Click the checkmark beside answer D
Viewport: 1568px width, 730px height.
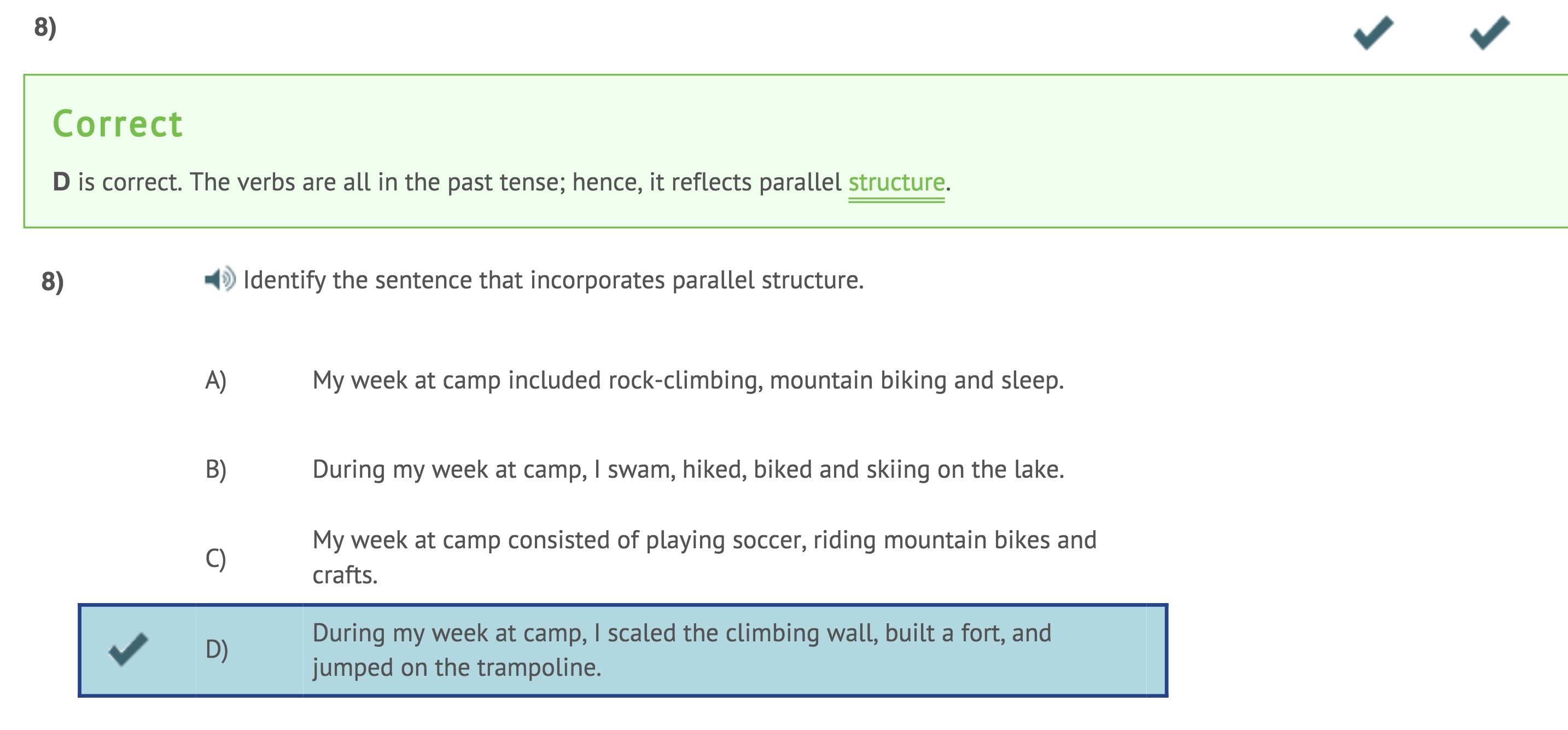pyautogui.click(x=129, y=649)
